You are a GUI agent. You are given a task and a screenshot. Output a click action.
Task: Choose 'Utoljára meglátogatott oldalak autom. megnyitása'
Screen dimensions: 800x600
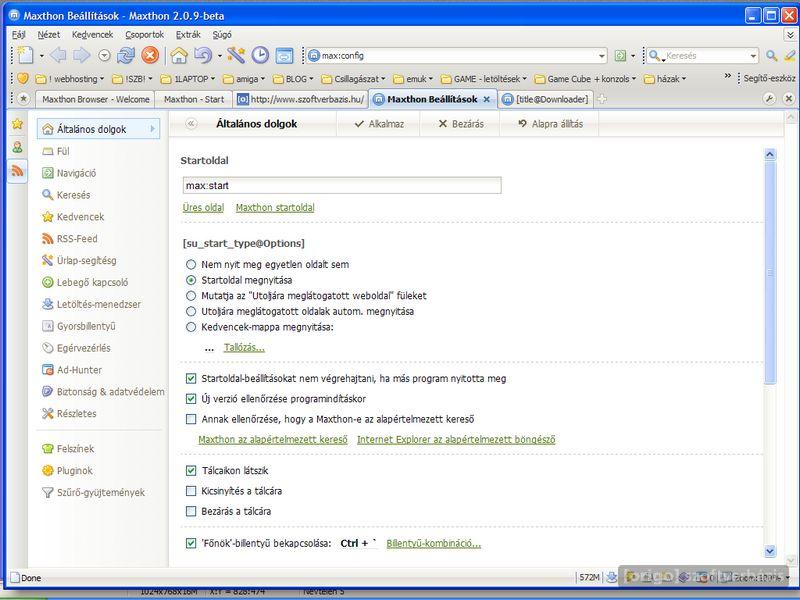[191, 311]
